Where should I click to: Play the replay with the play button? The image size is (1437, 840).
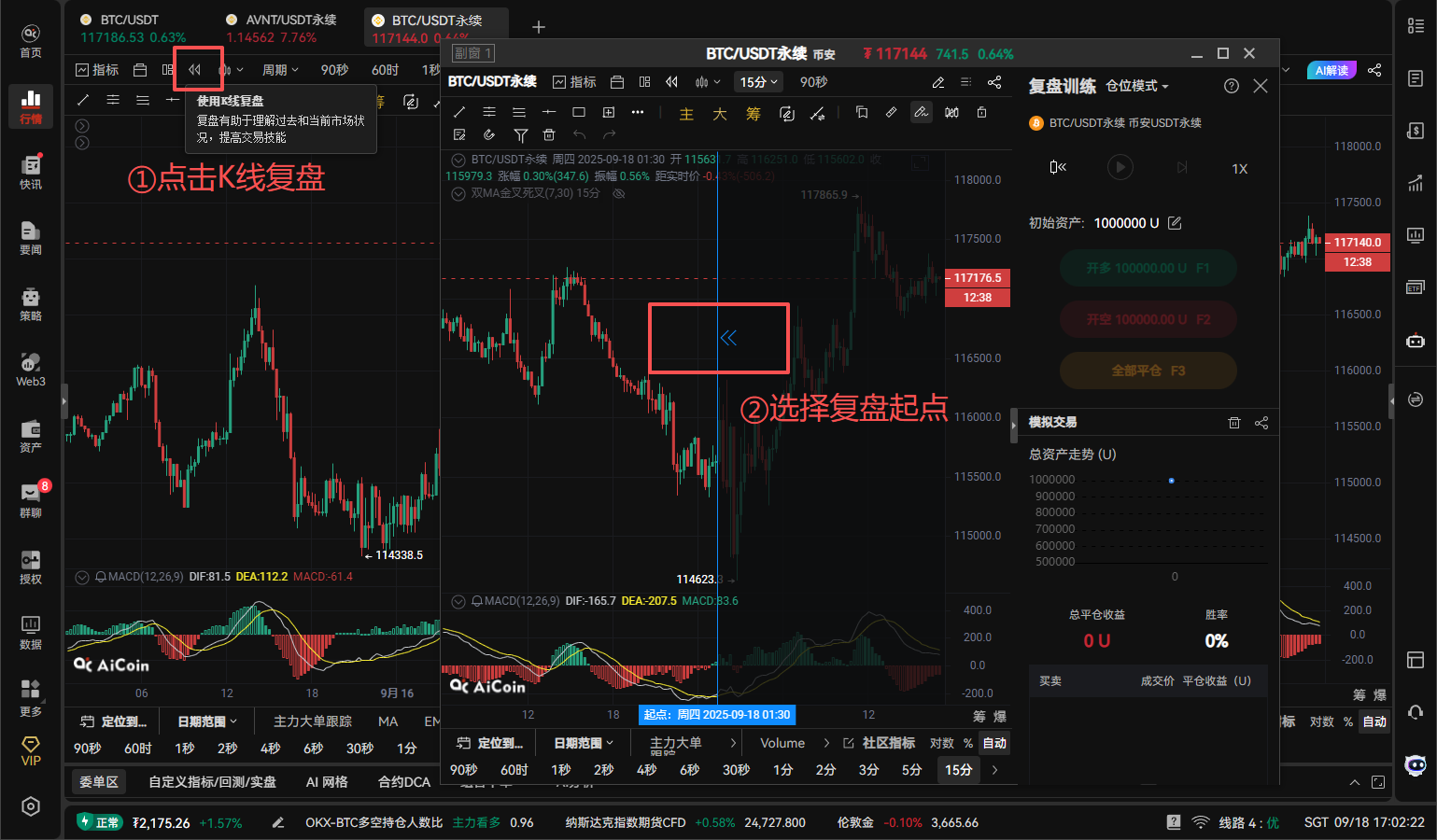(1120, 168)
